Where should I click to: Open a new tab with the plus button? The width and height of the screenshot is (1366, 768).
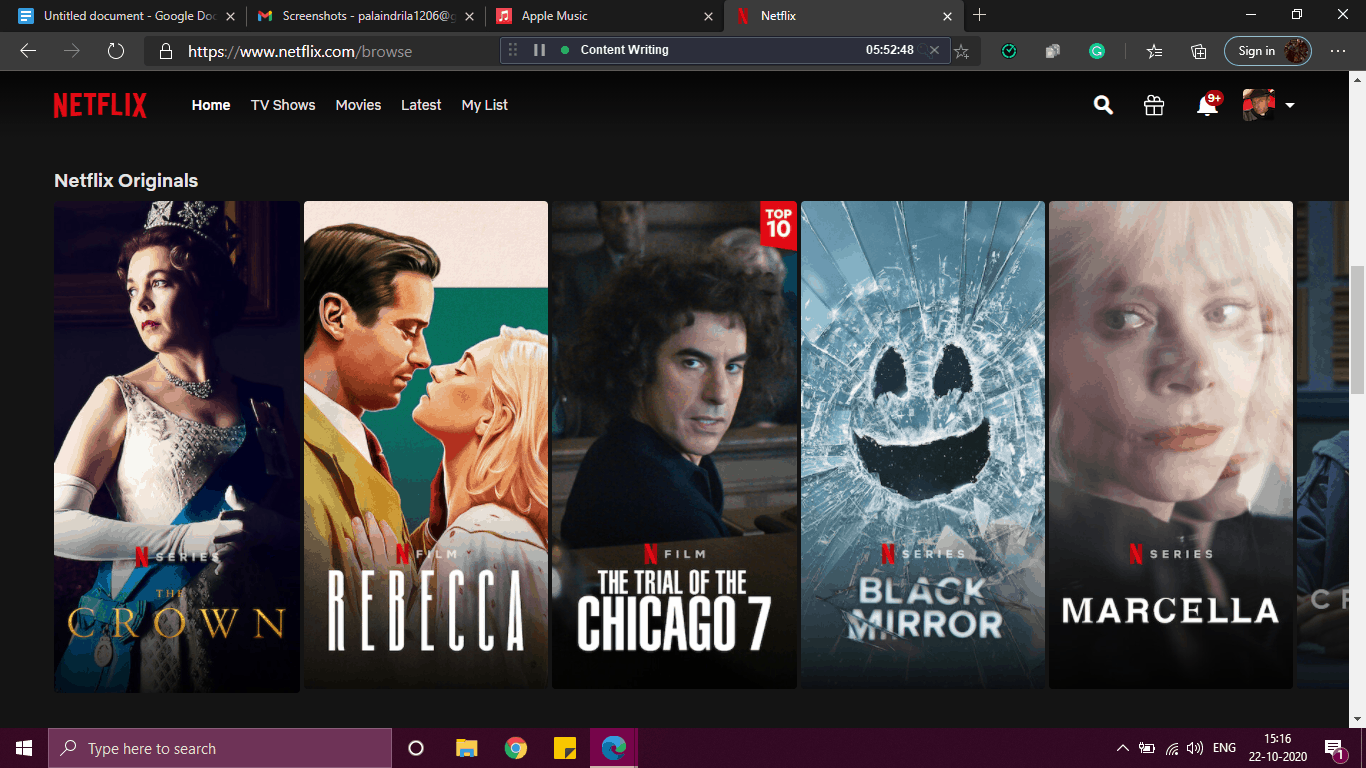pyautogui.click(x=979, y=15)
